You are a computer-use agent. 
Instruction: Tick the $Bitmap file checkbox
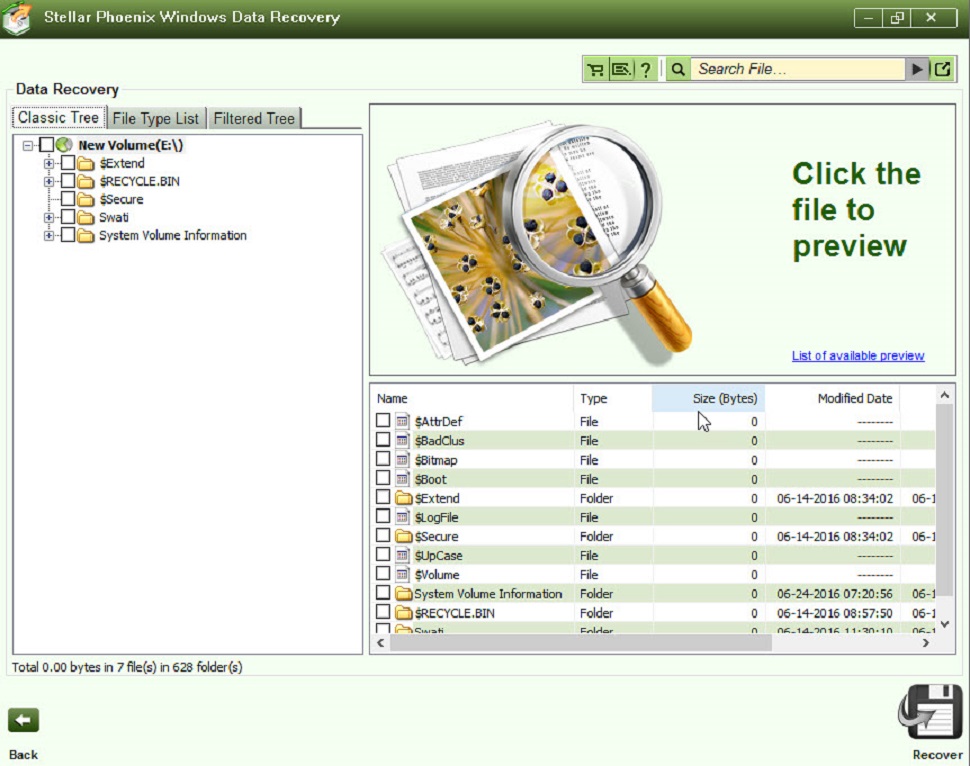(383, 458)
